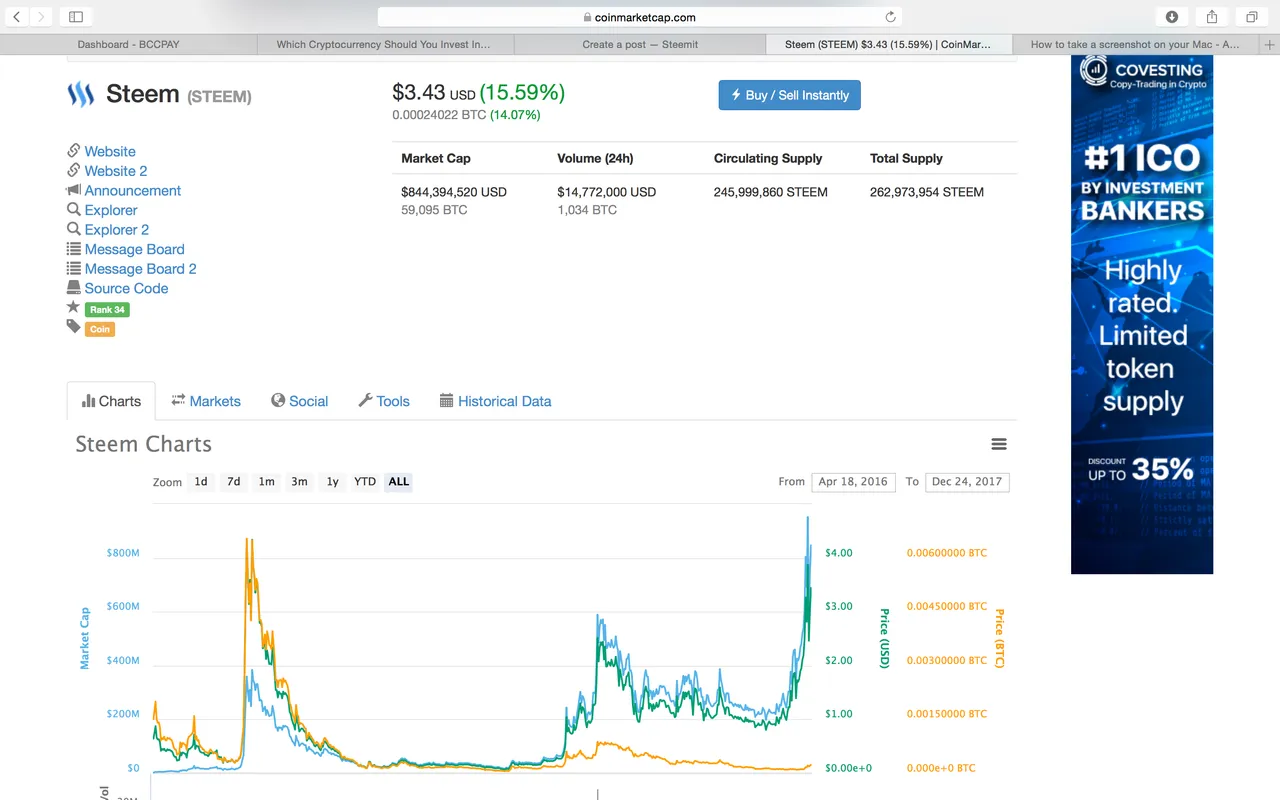The width and height of the screenshot is (1280, 800).
Task: Click the Steem logo icon
Action: (x=80, y=95)
